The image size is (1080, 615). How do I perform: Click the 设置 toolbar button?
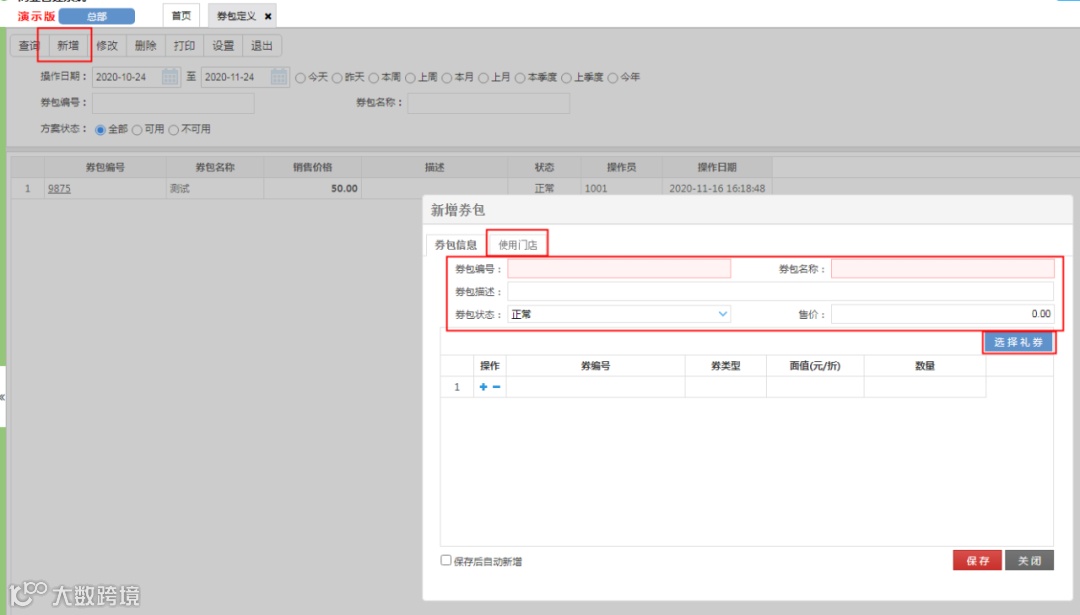[x=221, y=45]
